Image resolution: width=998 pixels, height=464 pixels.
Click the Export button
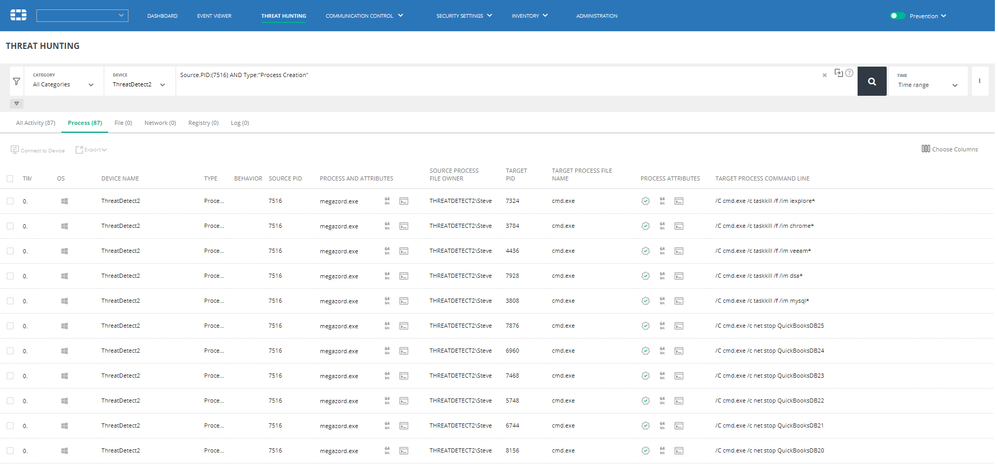[x=91, y=150]
